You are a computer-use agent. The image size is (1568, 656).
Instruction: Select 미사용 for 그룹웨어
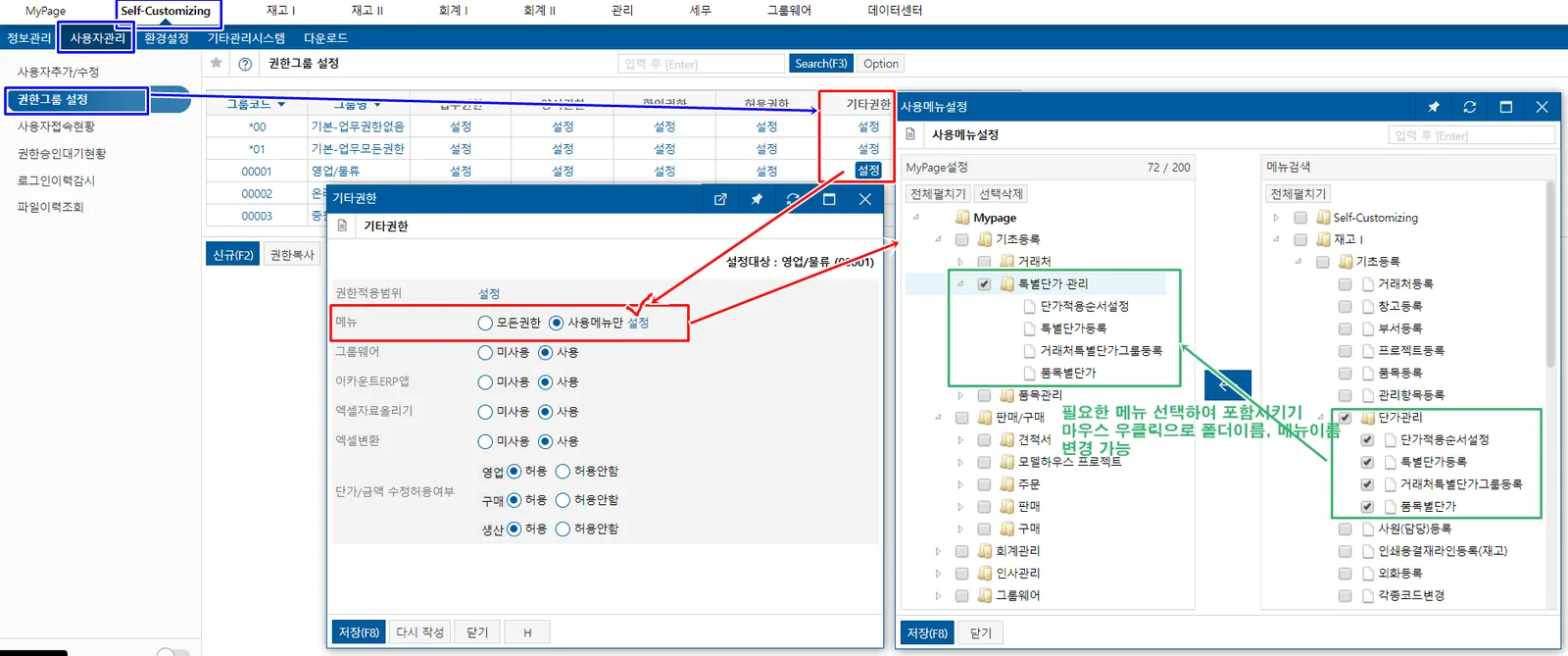pyautogui.click(x=485, y=352)
